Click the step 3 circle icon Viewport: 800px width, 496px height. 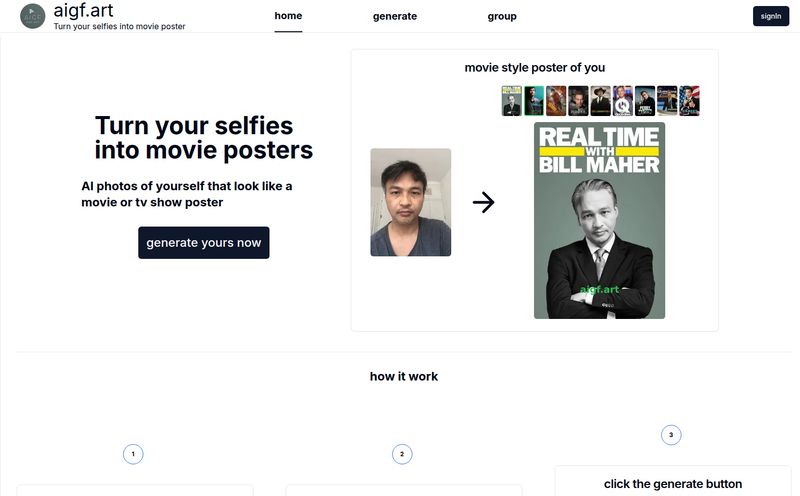[671, 435]
